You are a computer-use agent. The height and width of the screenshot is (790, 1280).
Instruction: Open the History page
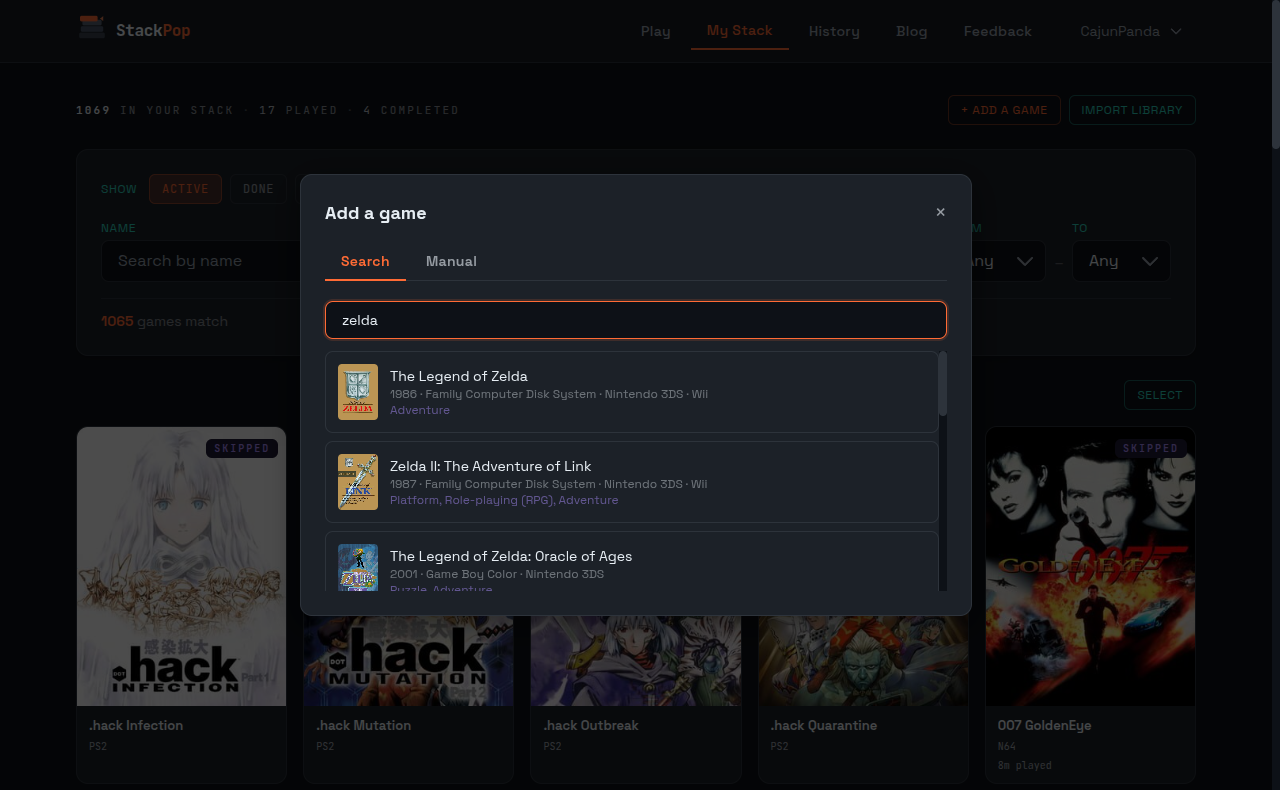834,31
